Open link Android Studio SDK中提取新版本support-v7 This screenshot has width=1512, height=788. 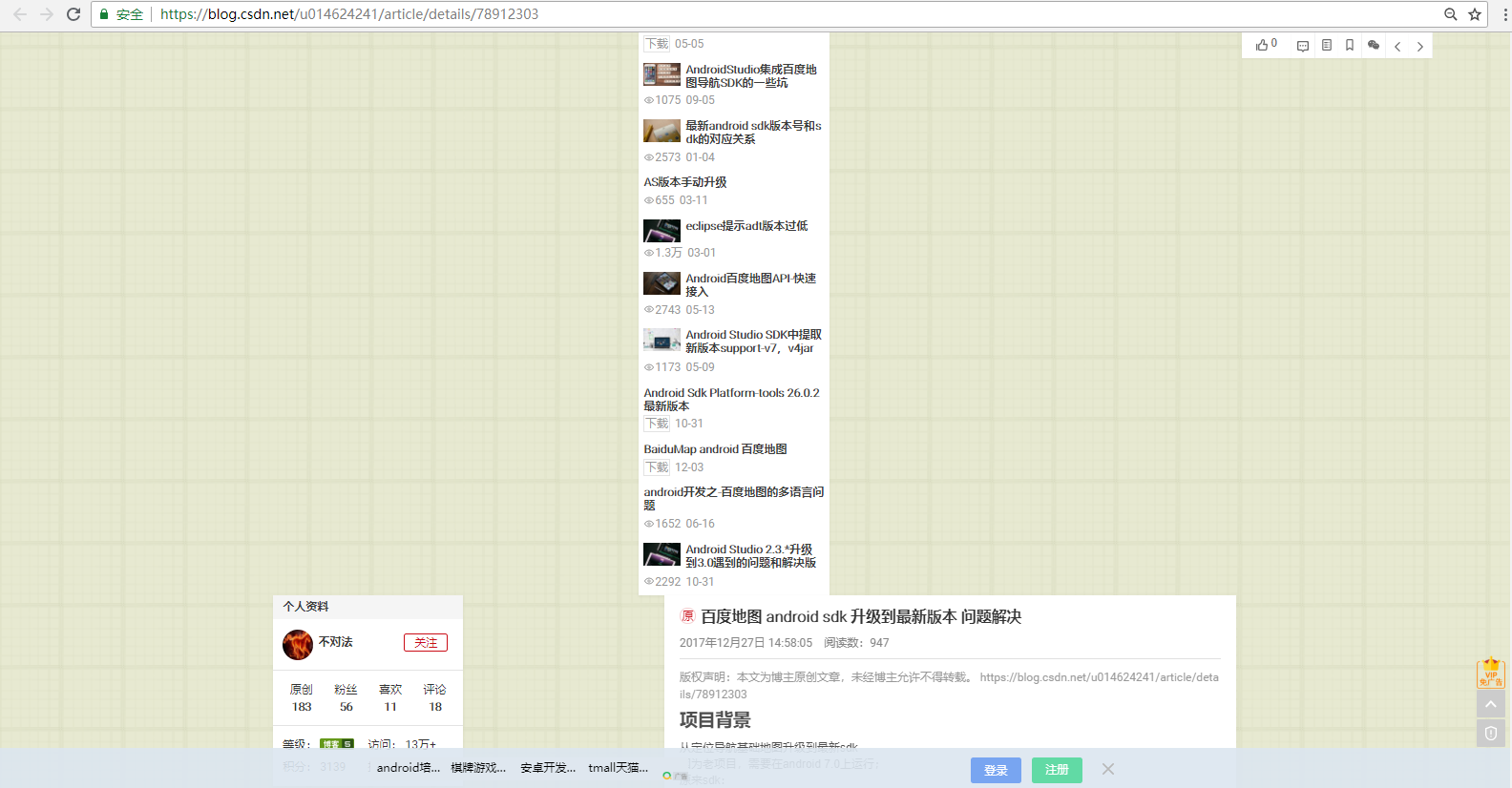click(753, 342)
